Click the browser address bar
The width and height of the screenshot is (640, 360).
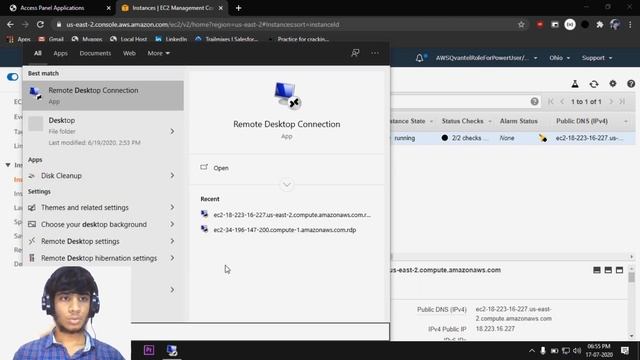click(x=286, y=24)
